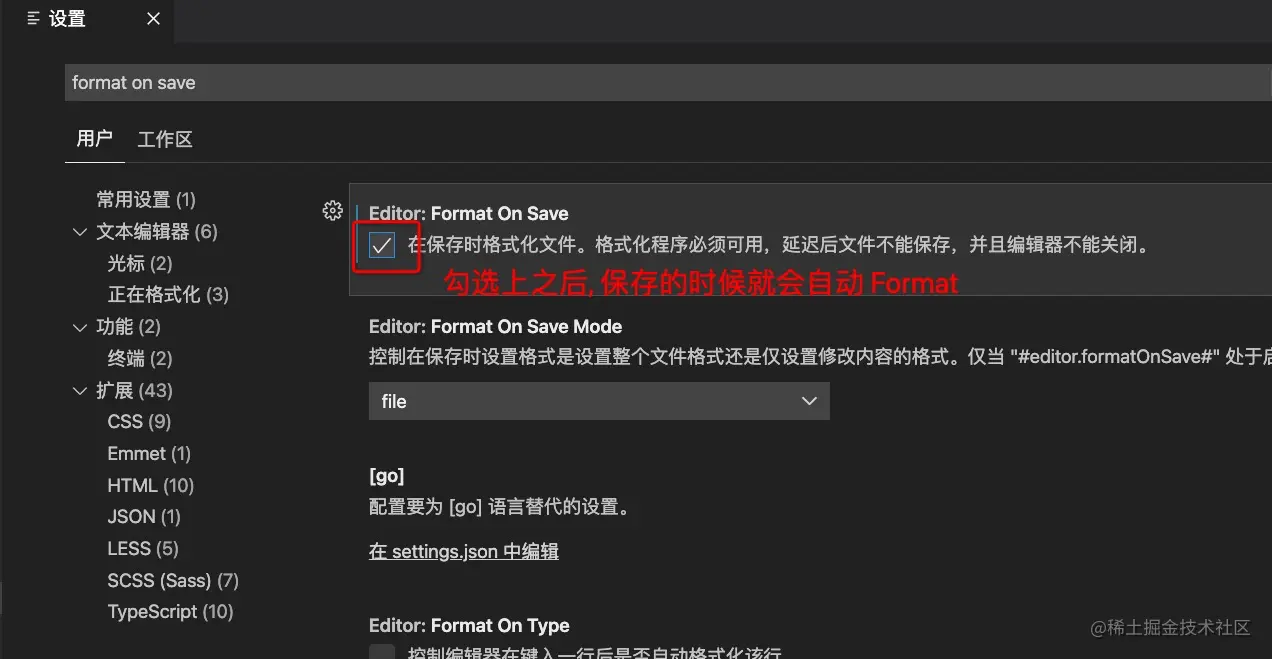Collapse the 功能 tree section

(81, 327)
